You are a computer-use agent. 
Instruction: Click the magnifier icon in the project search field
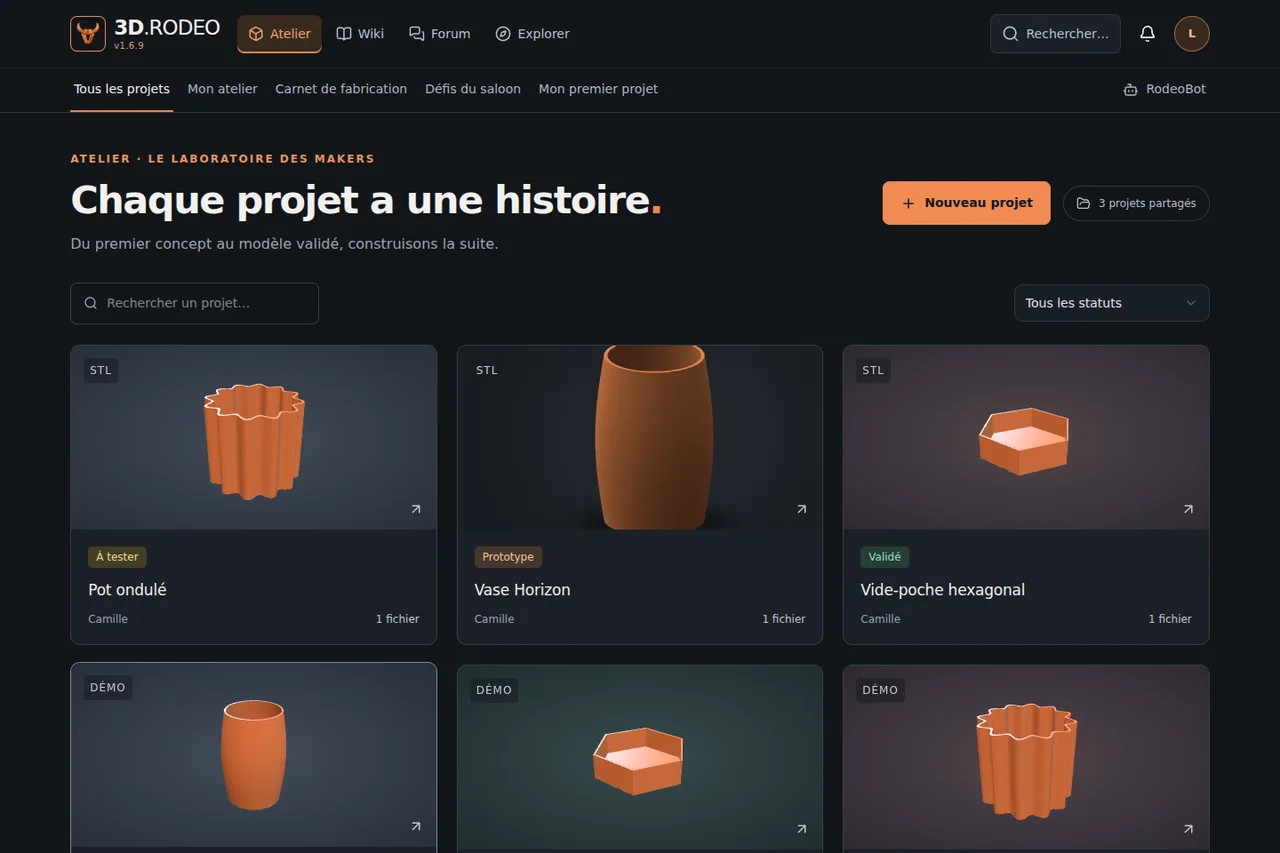point(91,303)
